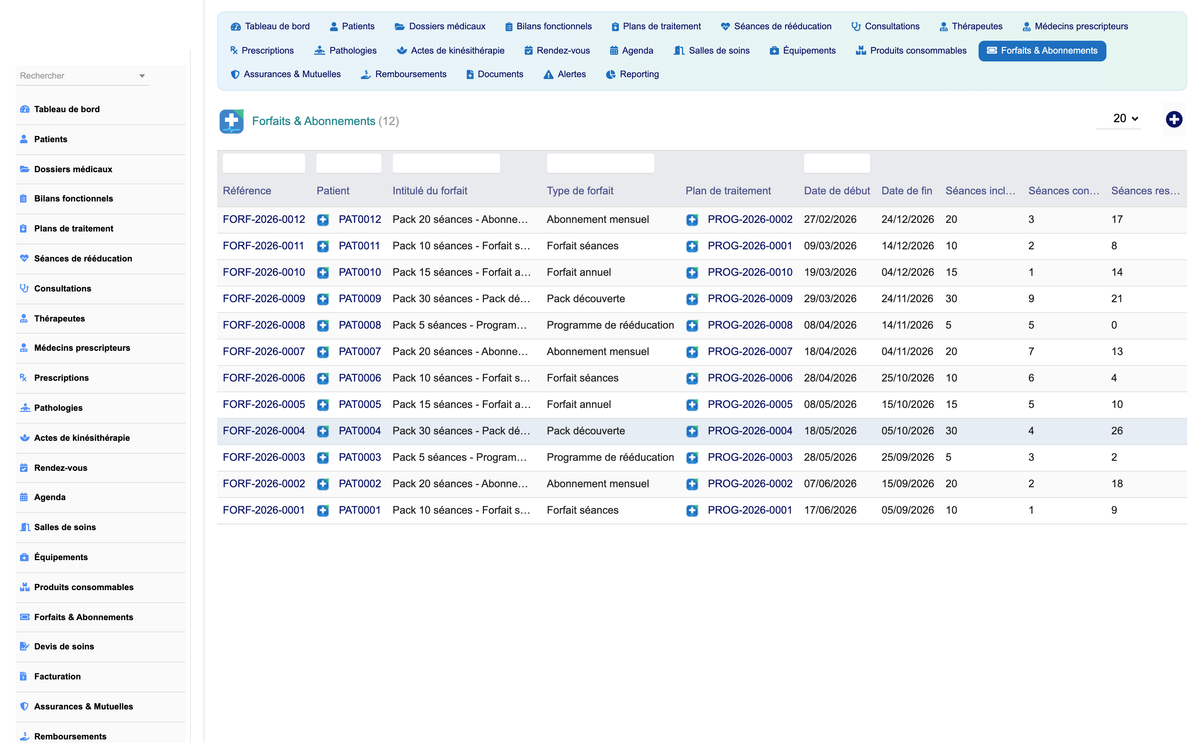The width and height of the screenshot is (1200, 743).
Task: Open record FORF-2026-0001
Action: point(264,510)
